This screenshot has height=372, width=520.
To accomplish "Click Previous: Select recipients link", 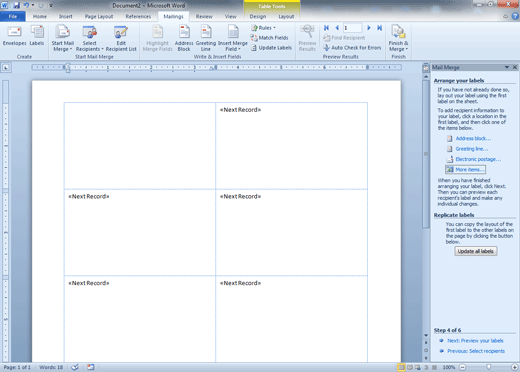I will (476, 351).
